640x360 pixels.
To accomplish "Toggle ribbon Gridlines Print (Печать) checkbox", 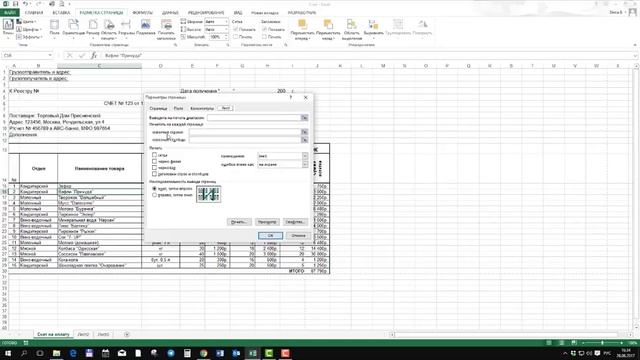I will (236, 37).
